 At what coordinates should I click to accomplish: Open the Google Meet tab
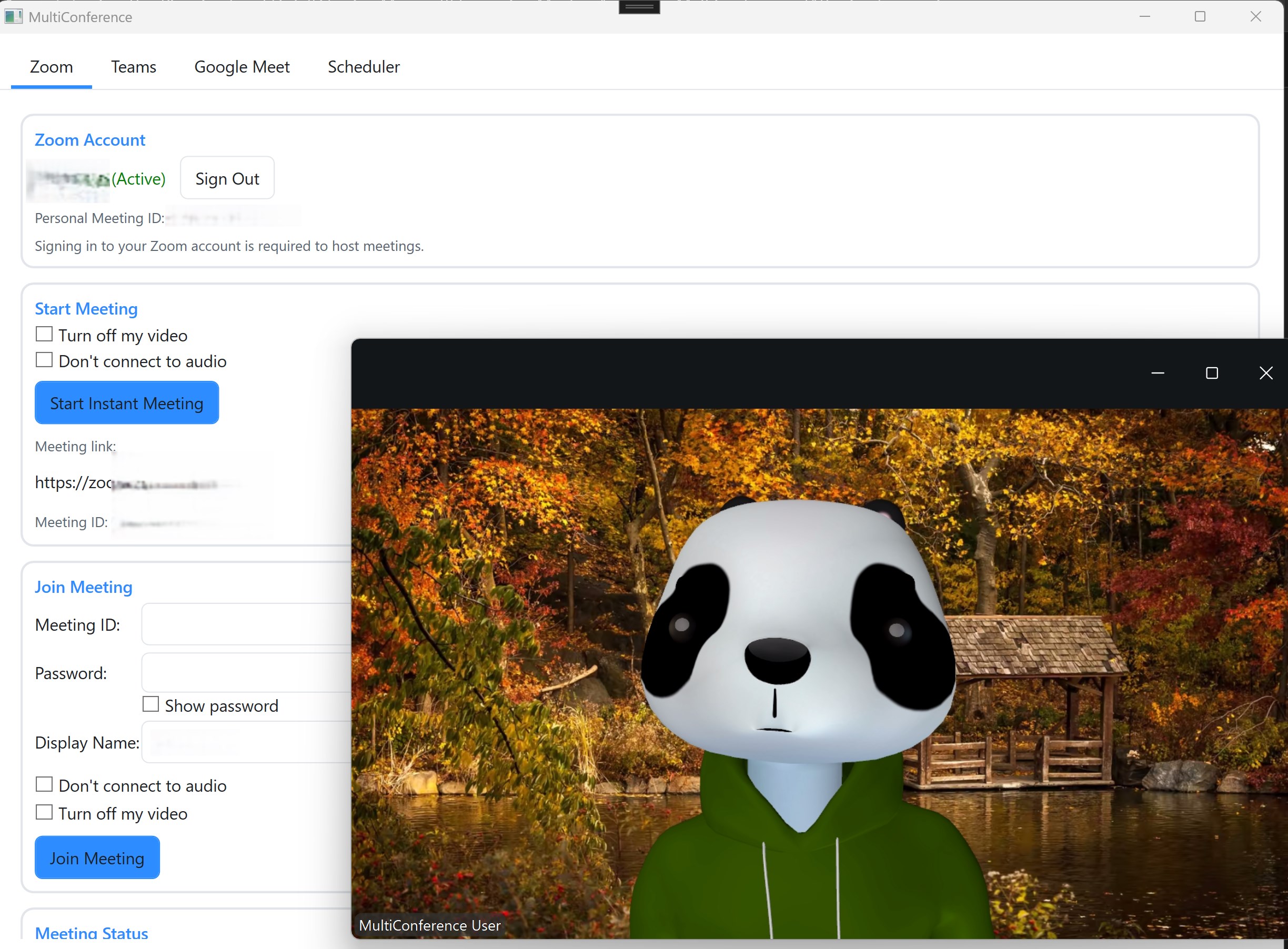click(x=242, y=67)
